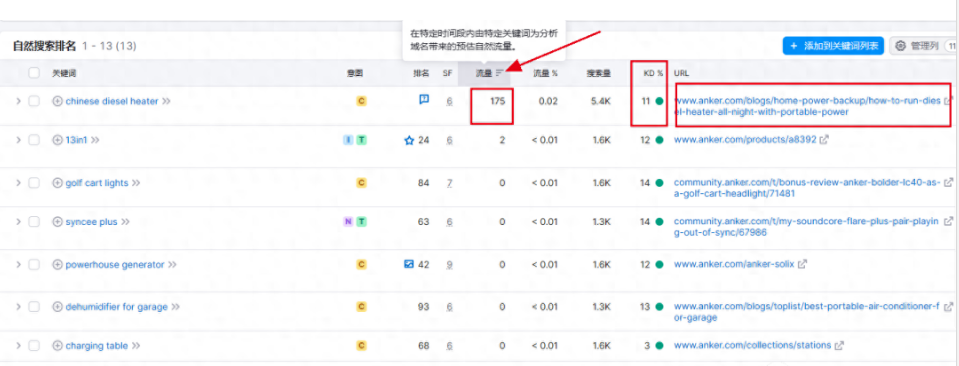Expand the 'golf cart lights' row
This screenshot has height=366, width=959.
(18, 182)
